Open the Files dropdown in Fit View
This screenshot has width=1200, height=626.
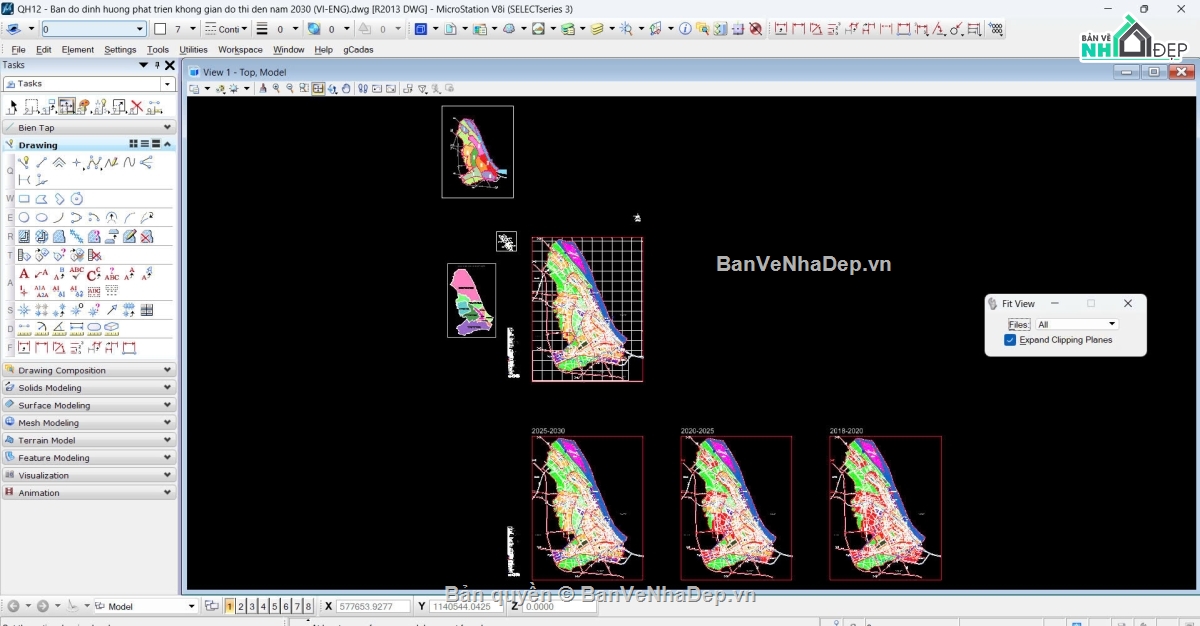[1076, 324]
